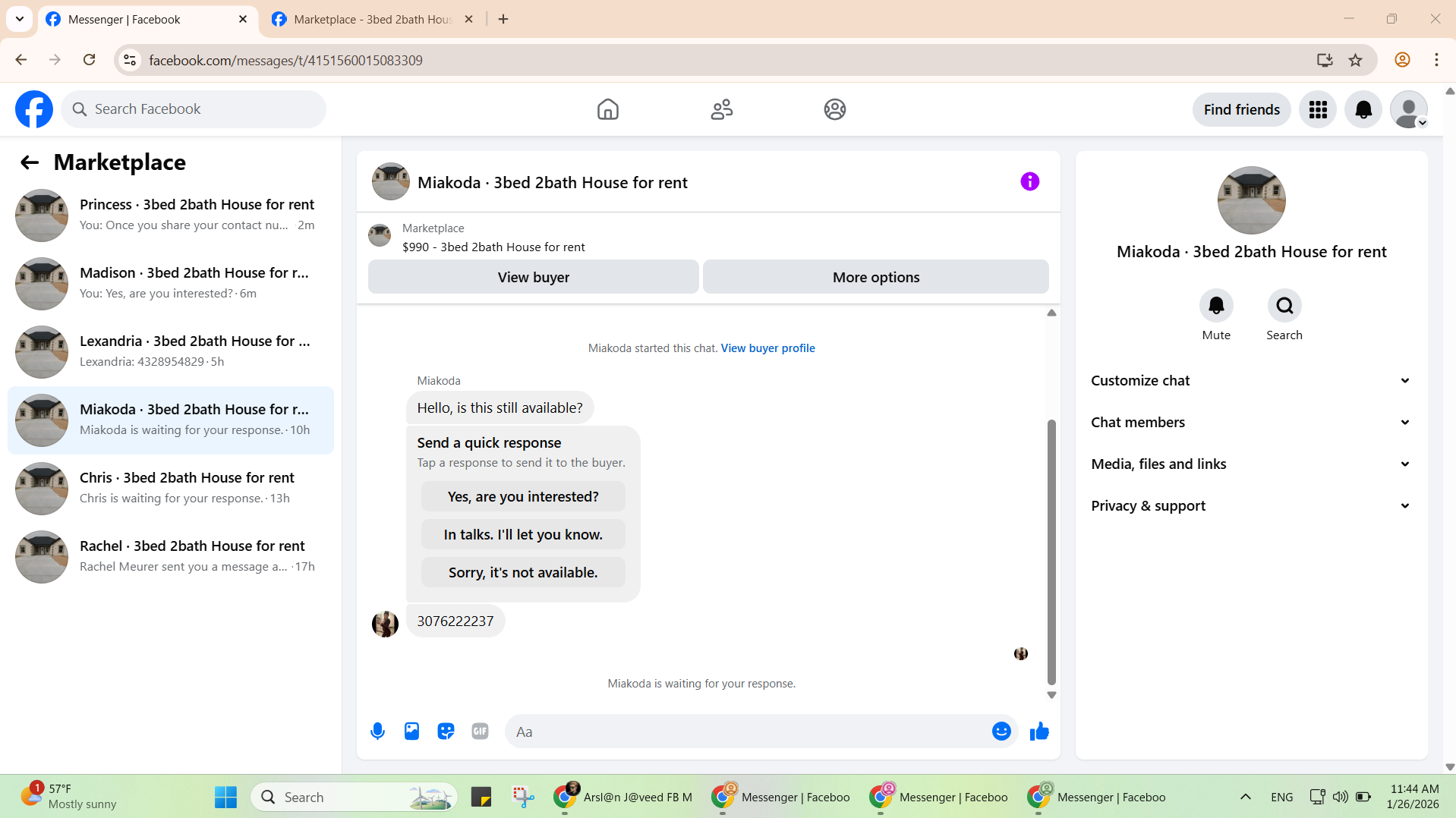This screenshot has height=818, width=1456.
Task: Click the 3076222237 message bubble
Action: (455, 621)
